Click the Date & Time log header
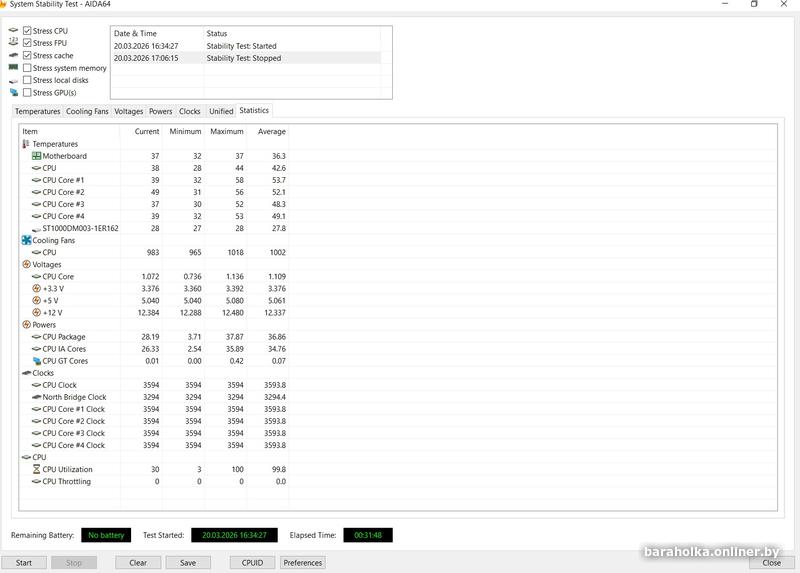The width and height of the screenshot is (800, 573). click(157, 33)
